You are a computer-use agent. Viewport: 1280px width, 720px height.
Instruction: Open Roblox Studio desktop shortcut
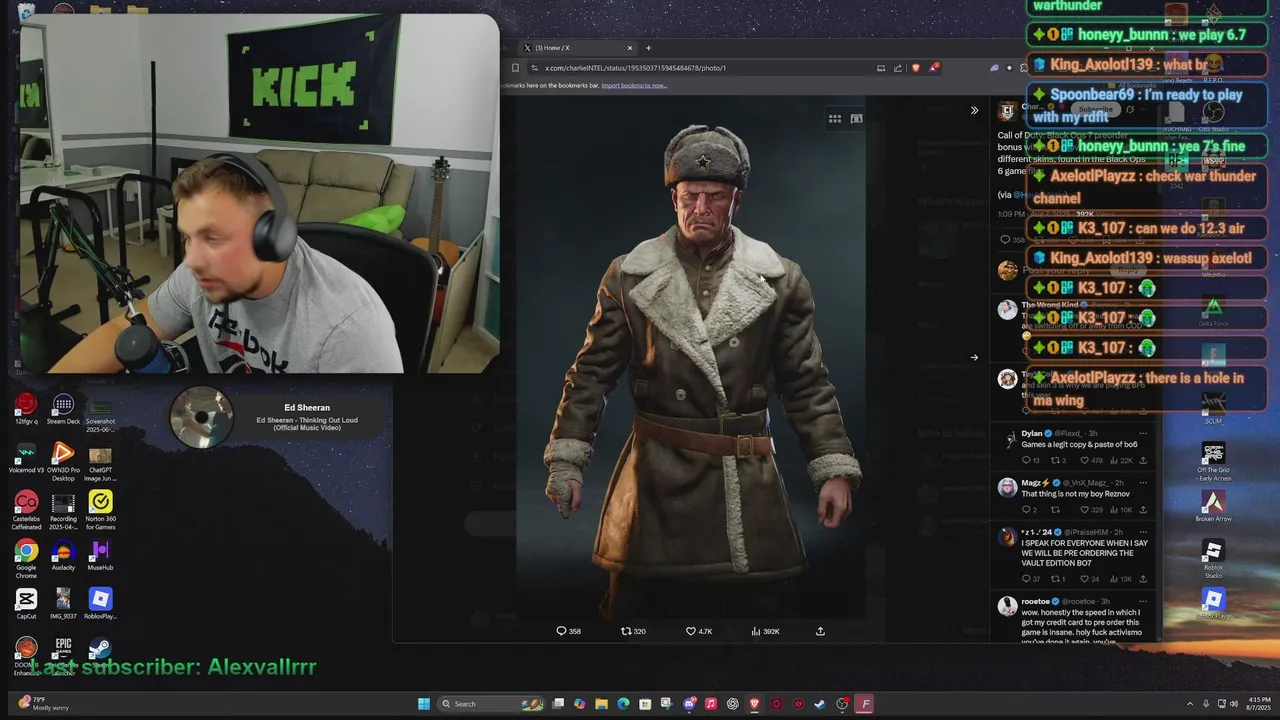point(1213,560)
